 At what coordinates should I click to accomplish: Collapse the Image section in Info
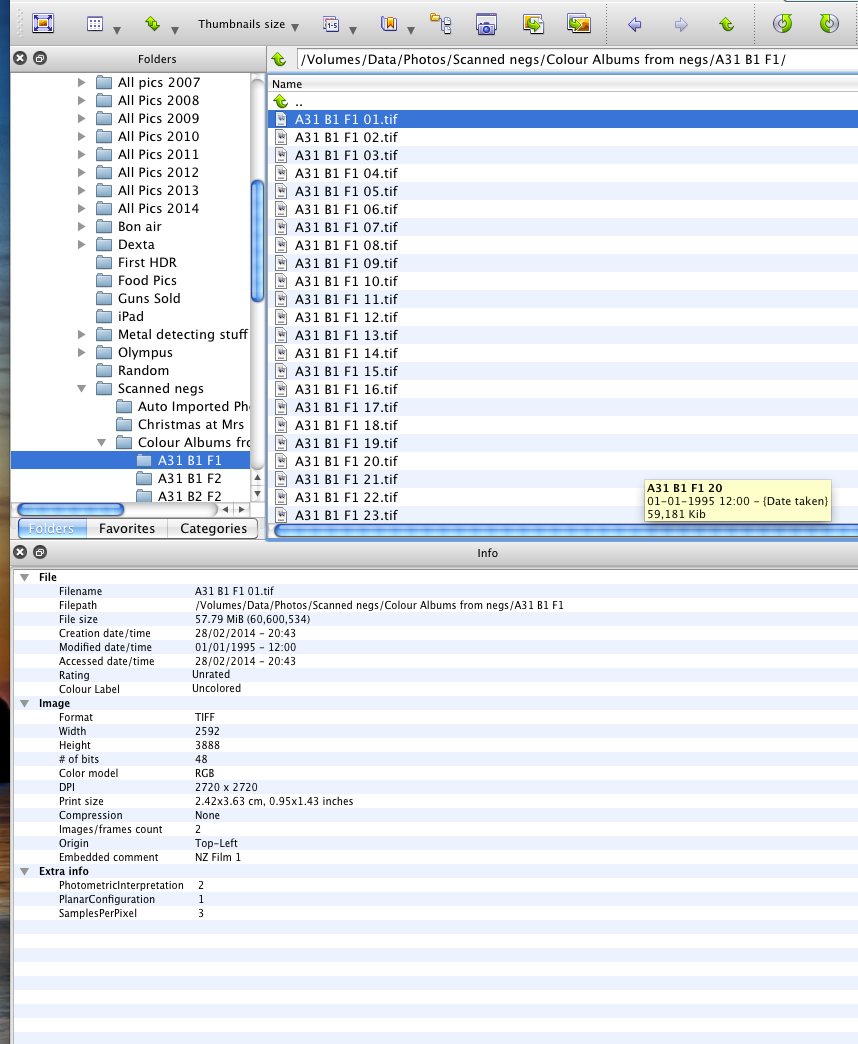pyautogui.click(x=25, y=703)
